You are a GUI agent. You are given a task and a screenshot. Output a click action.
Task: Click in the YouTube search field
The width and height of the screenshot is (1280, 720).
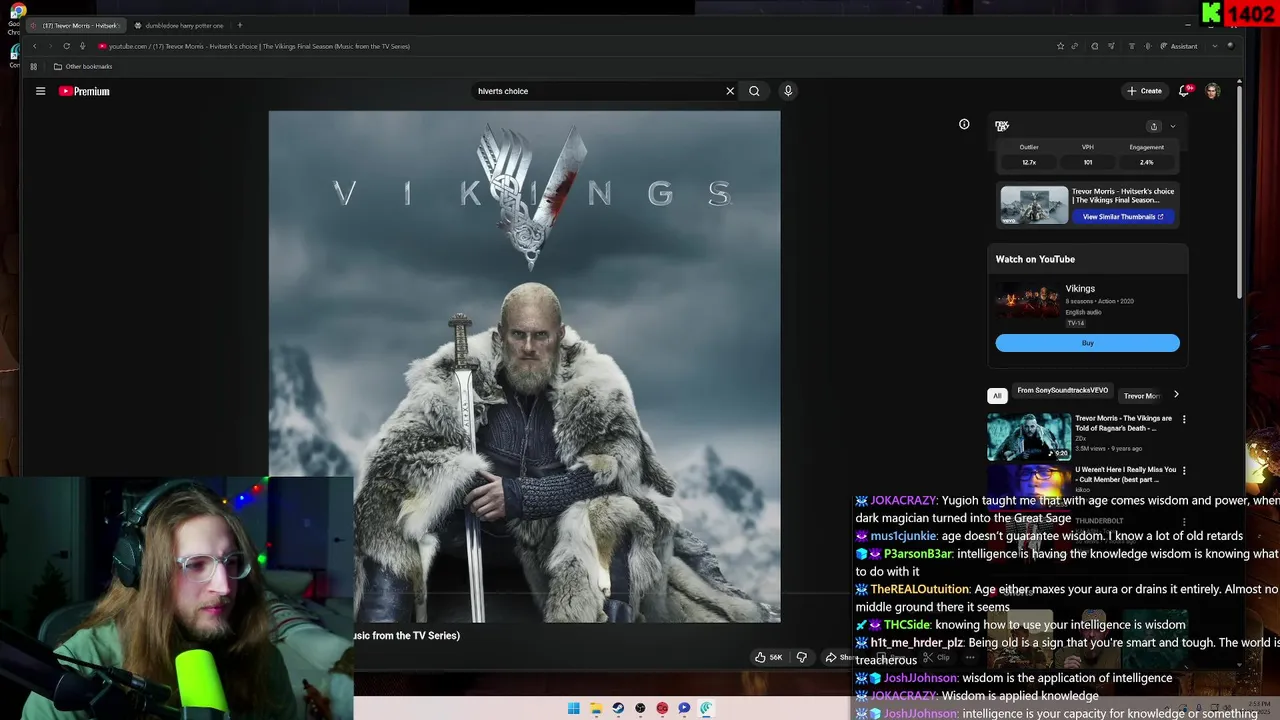[x=598, y=91]
